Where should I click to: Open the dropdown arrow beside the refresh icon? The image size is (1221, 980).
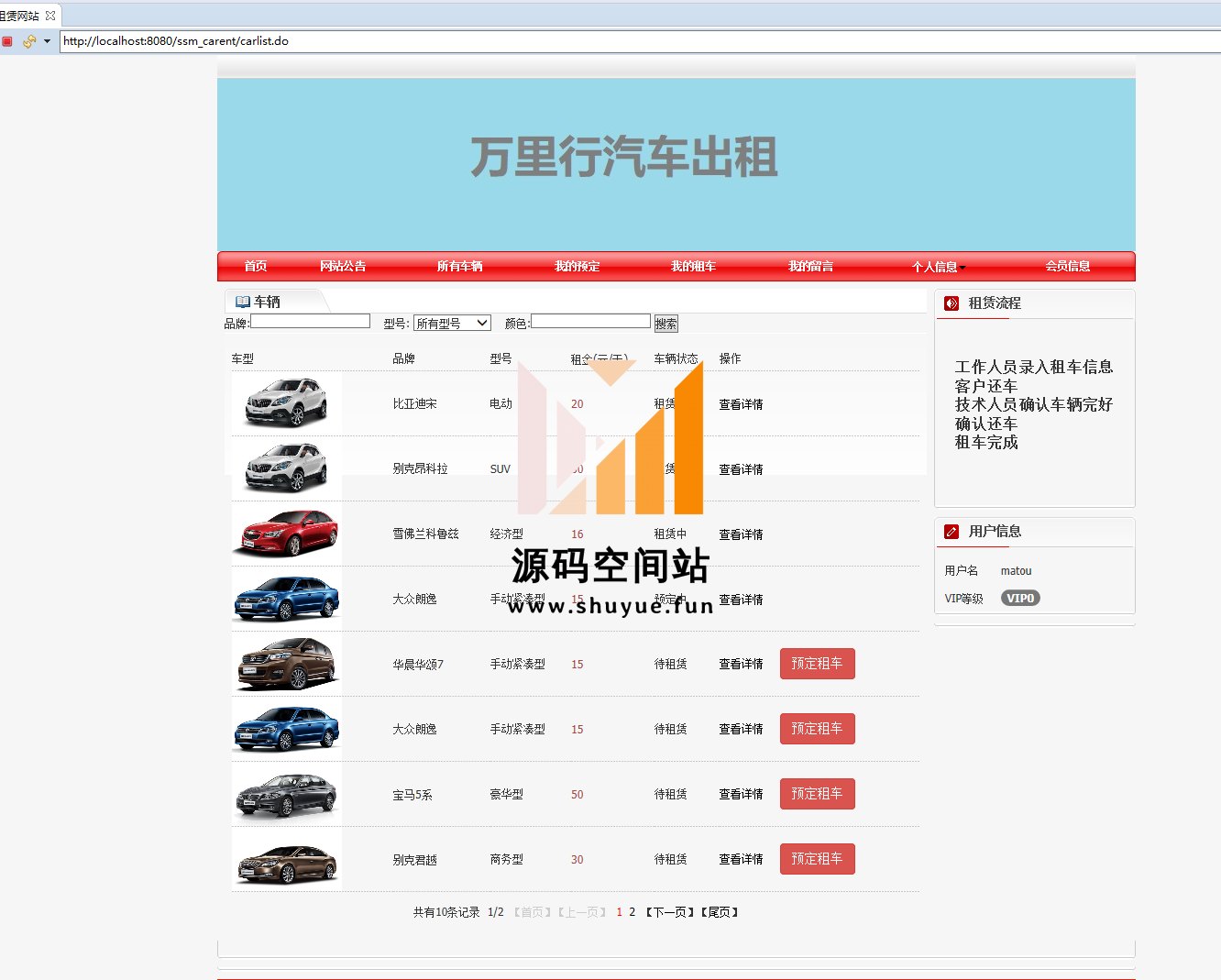click(x=47, y=41)
